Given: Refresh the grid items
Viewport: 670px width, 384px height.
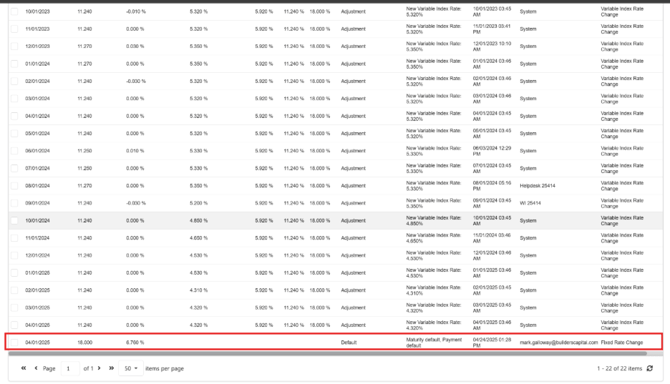Looking at the screenshot, I should tap(649, 368).
